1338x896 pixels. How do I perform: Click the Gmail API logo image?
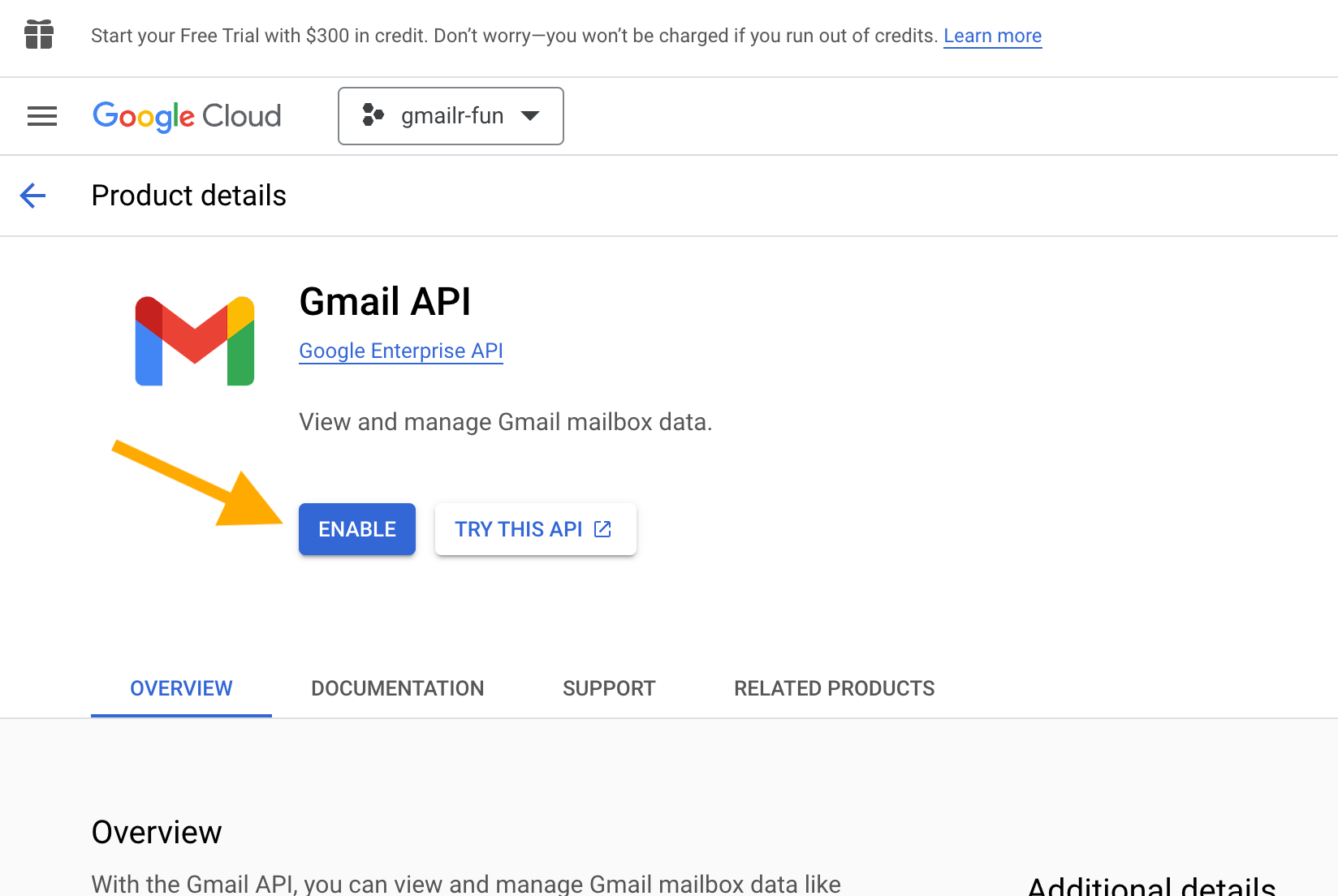[195, 340]
